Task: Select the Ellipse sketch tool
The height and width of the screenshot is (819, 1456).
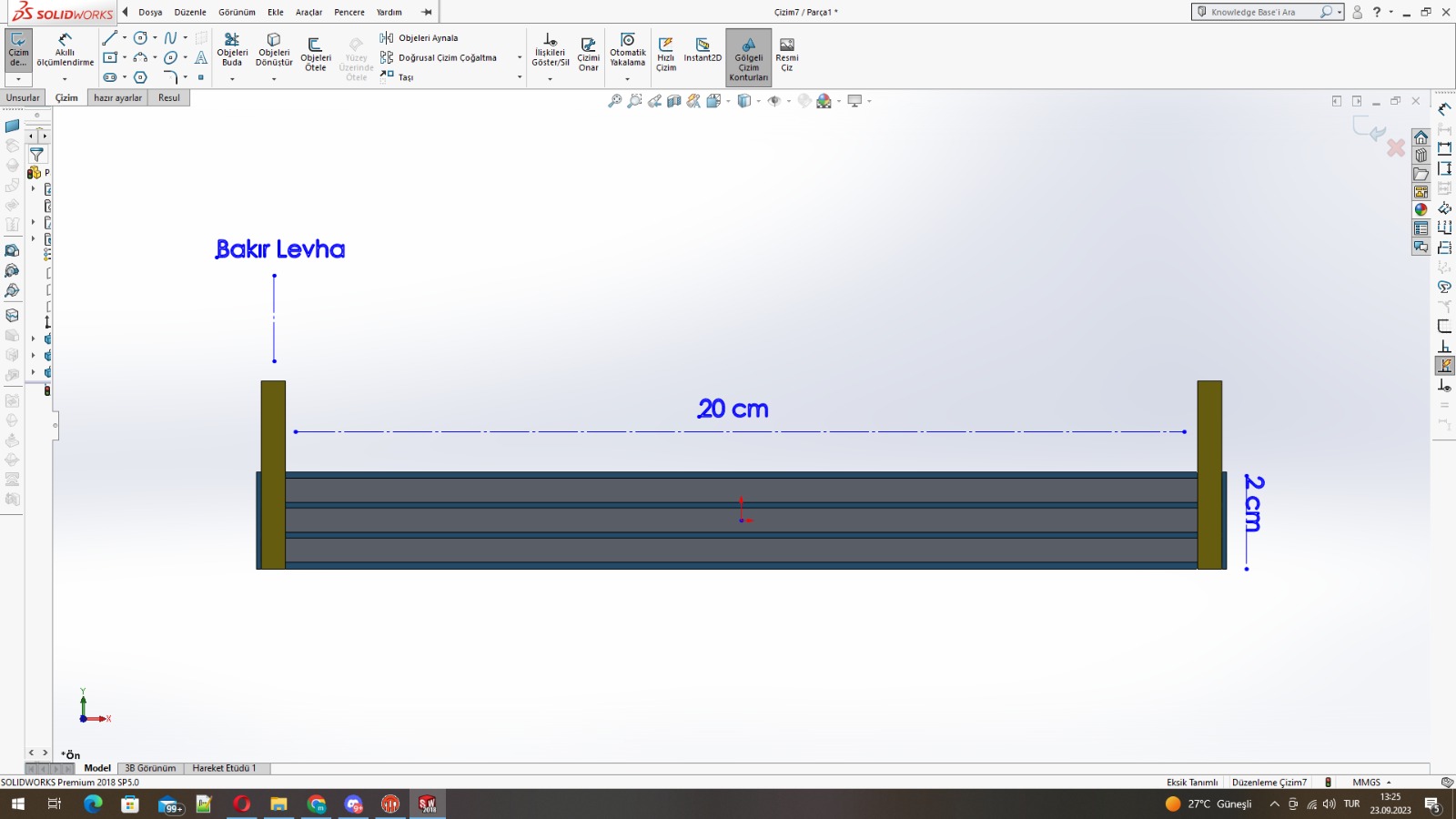Action: pos(170,57)
